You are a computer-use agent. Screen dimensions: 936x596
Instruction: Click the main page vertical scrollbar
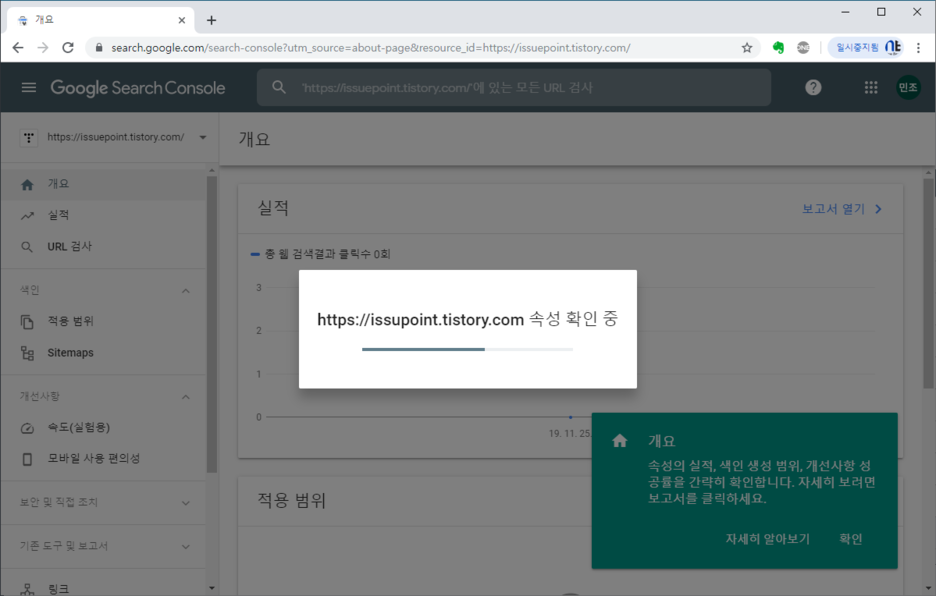tap(928, 284)
